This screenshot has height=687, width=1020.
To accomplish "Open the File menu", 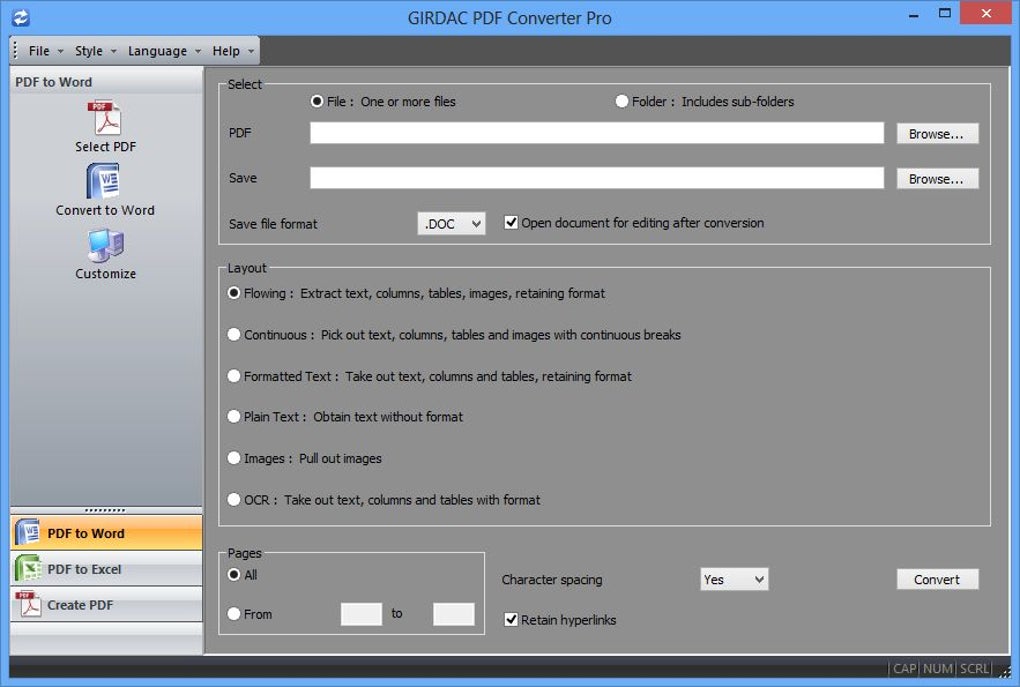I will (x=45, y=51).
